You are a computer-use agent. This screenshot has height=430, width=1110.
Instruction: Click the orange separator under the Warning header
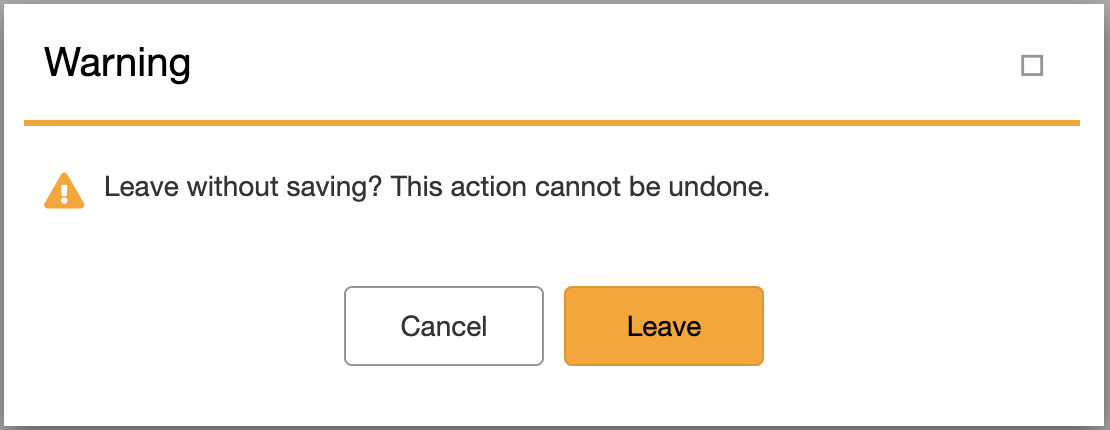click(x=552, y=123)
